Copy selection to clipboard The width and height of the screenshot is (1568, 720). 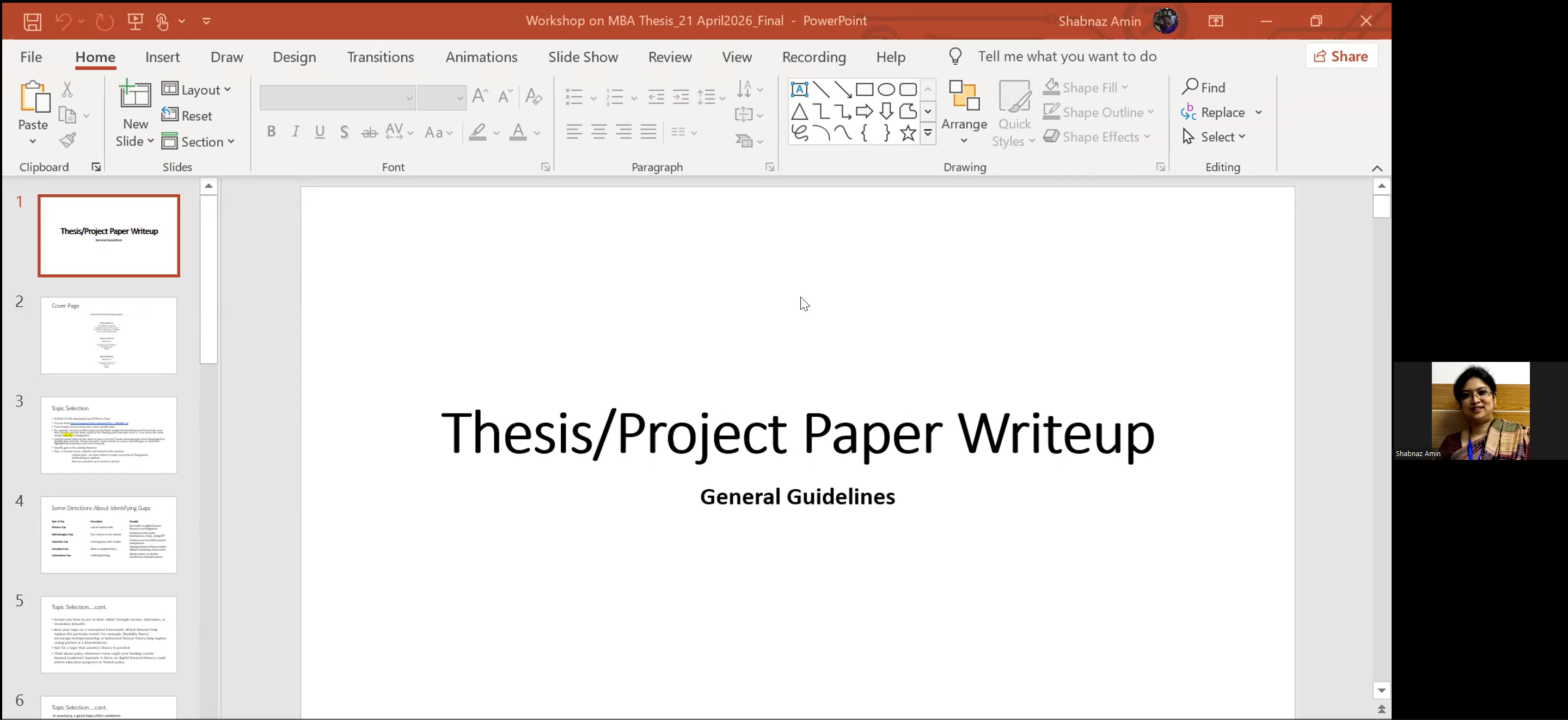pyautogui.click(x=67, y=114)
